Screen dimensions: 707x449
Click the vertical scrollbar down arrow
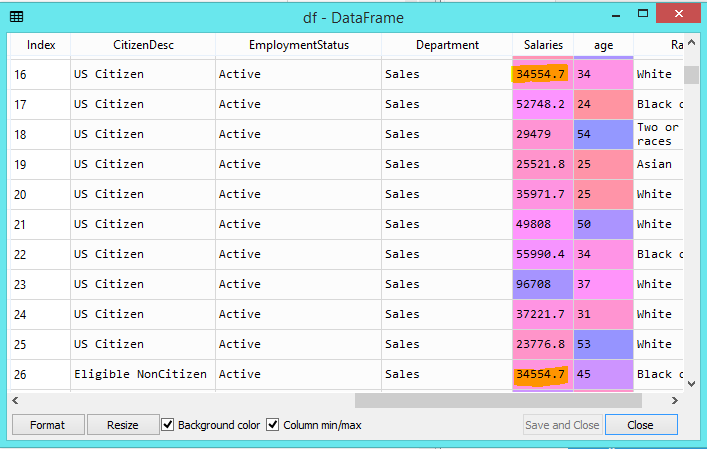[x=691, y=381]
